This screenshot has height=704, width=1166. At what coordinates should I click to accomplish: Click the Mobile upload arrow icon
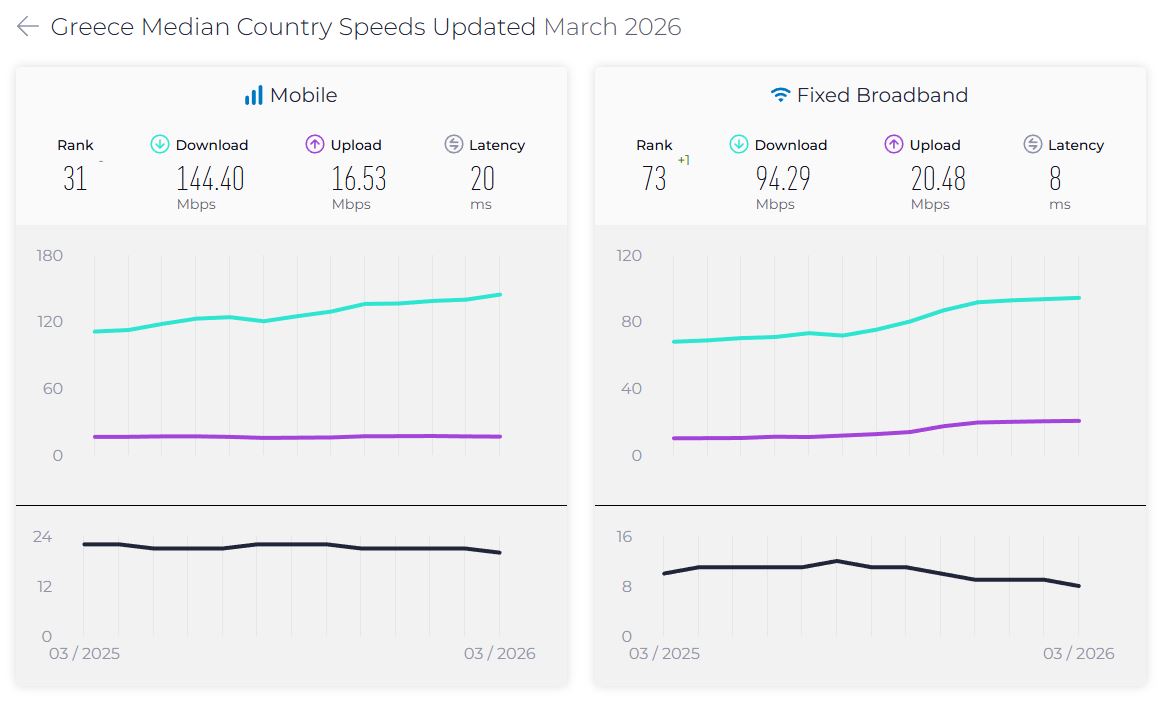coord(315,145)
